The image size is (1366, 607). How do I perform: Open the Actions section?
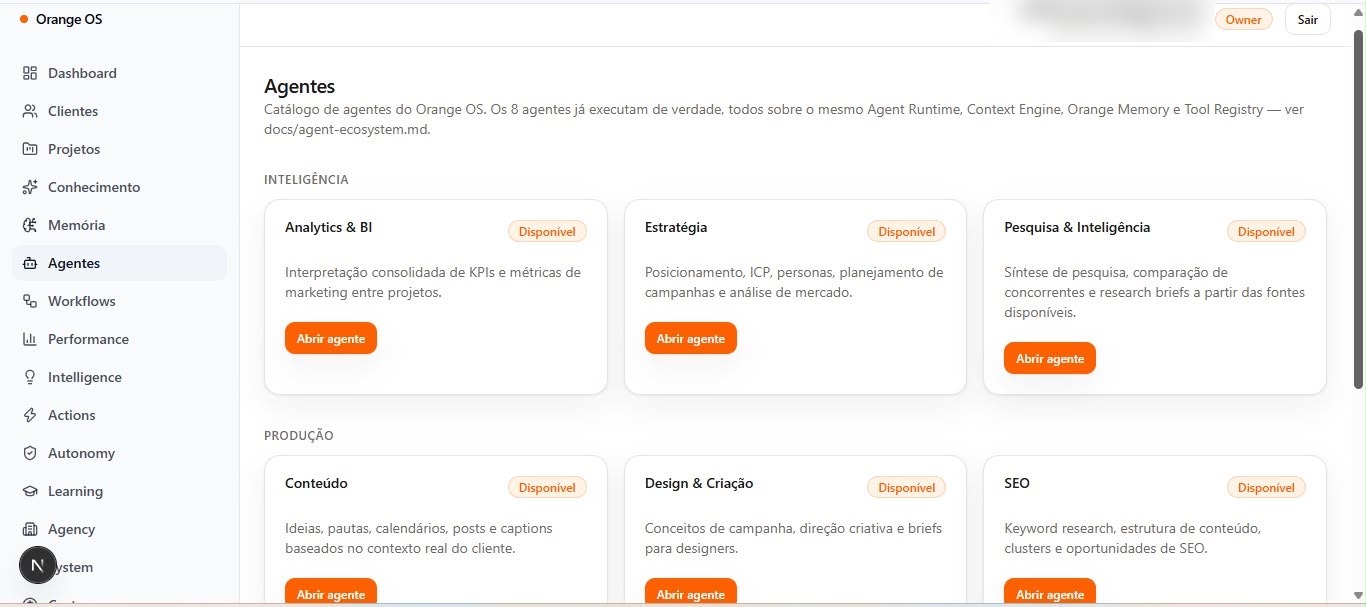pyautogui.click(x=119, y=415)
